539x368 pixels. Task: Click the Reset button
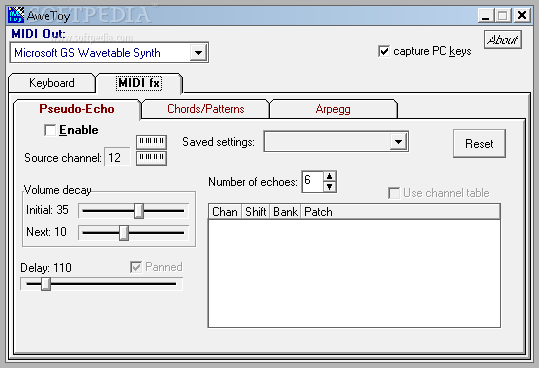coord(479,144)
